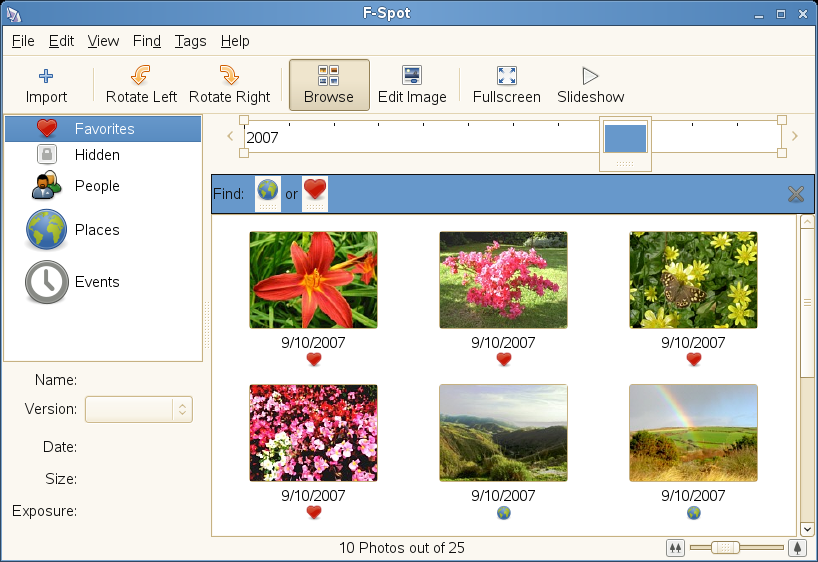Select the Events tag
818x562 pixels.
point(103,282)
